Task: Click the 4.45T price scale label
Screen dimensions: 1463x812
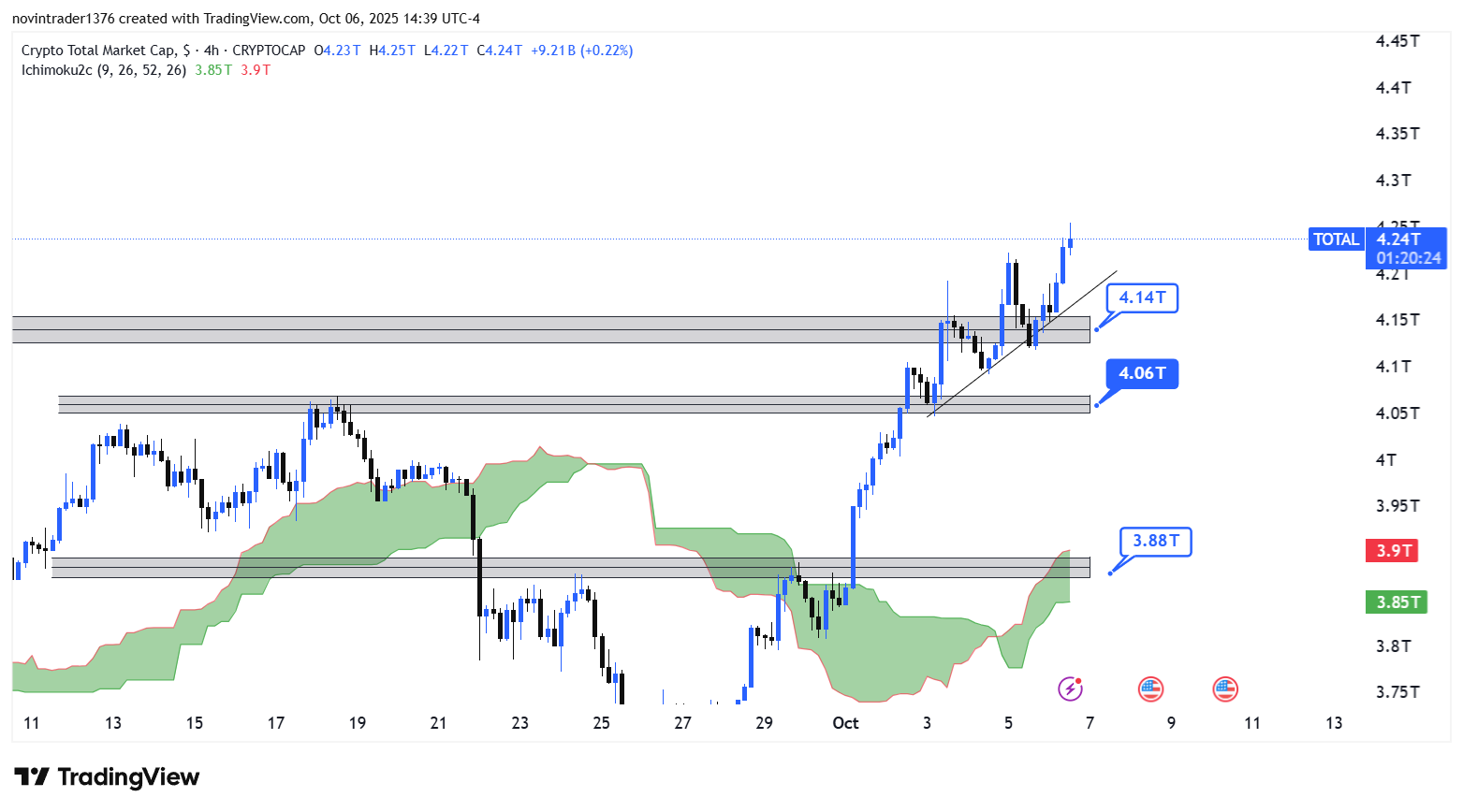Action: [x=1397, y=41]
